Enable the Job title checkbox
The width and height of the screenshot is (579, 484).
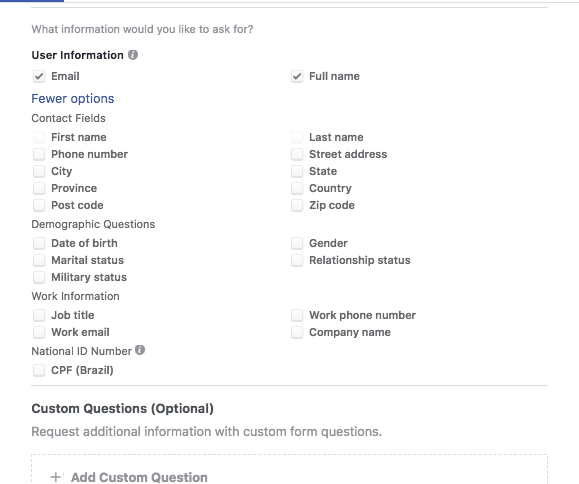pos(39,315)
